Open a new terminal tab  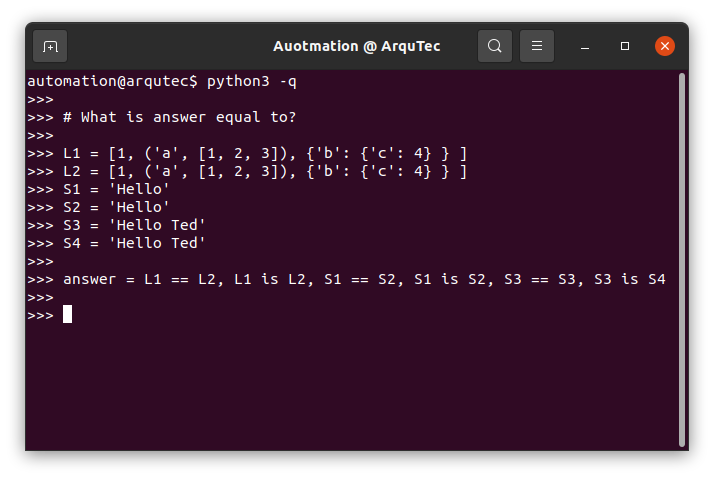click(x=50, y=46)
